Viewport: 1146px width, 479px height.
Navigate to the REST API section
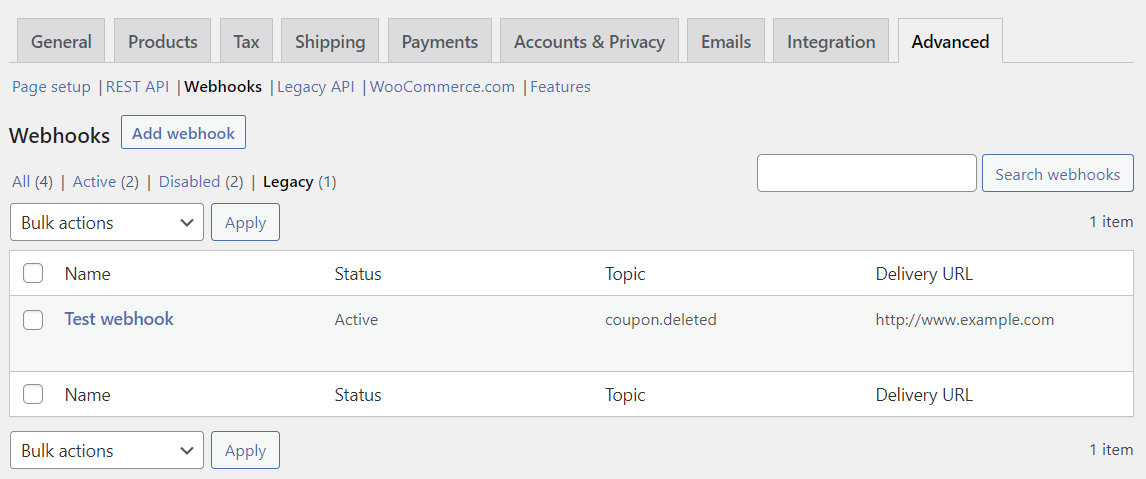pos(137,87)
